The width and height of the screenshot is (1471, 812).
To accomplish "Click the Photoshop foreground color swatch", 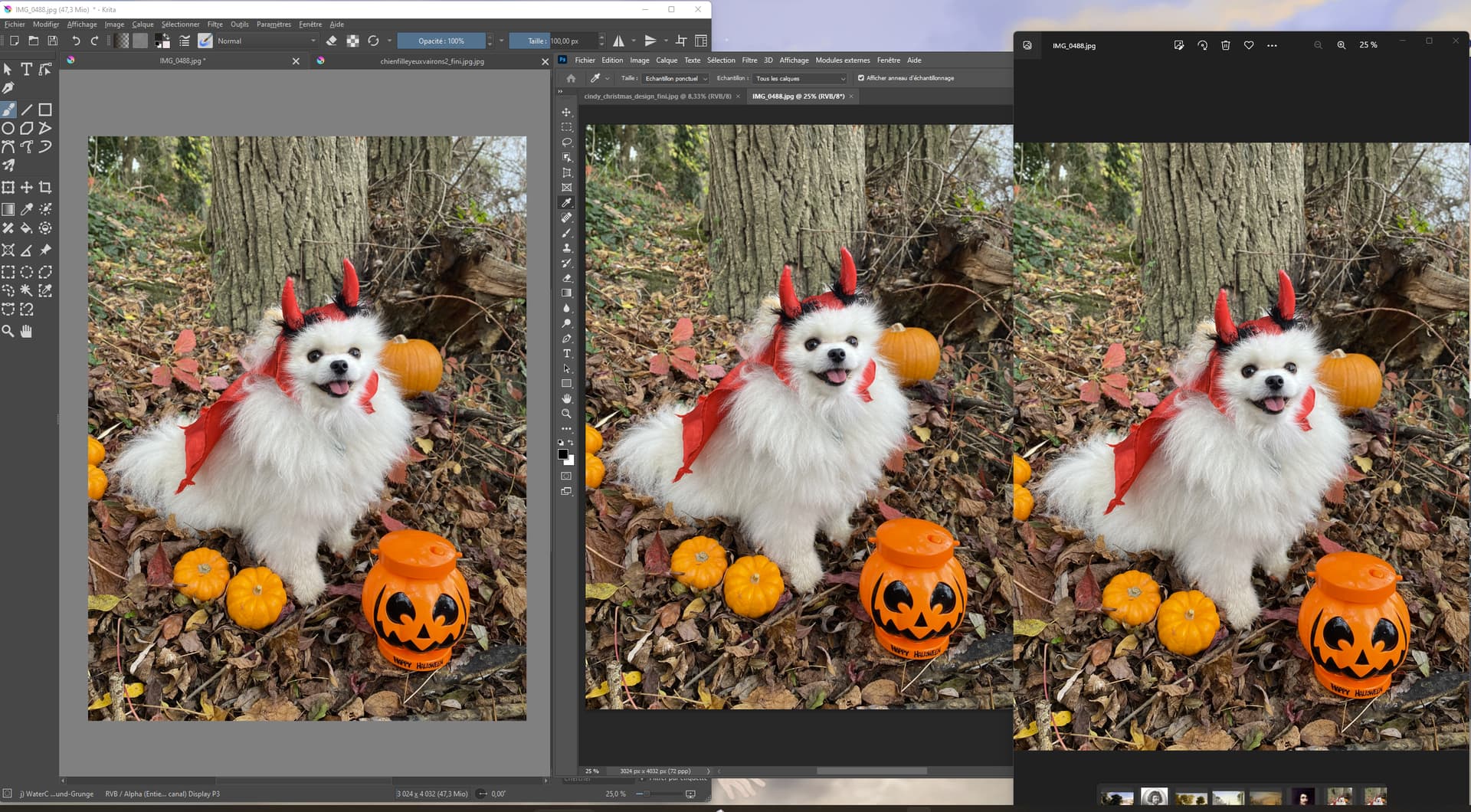I will coord(562,454).
